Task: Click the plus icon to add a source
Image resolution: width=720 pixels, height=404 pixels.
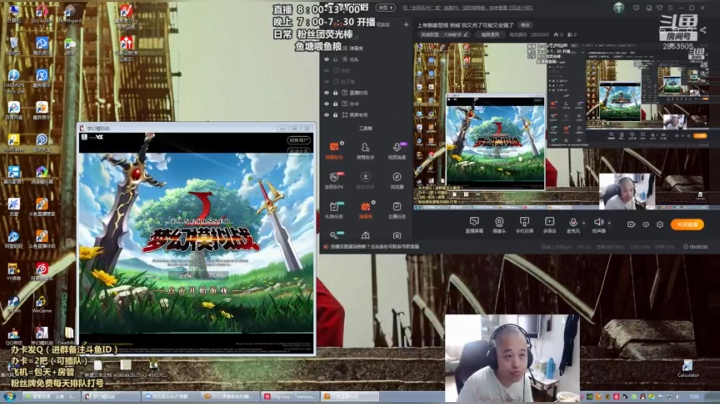Action: click(x=406, y=24)
